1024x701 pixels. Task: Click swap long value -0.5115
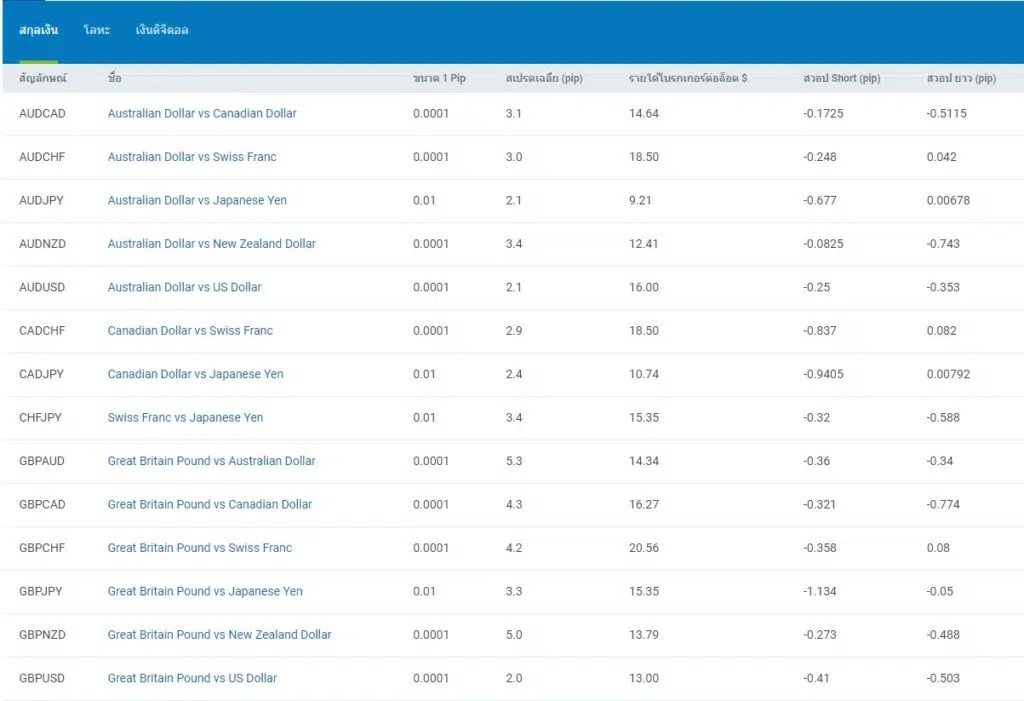pos(946,113)
